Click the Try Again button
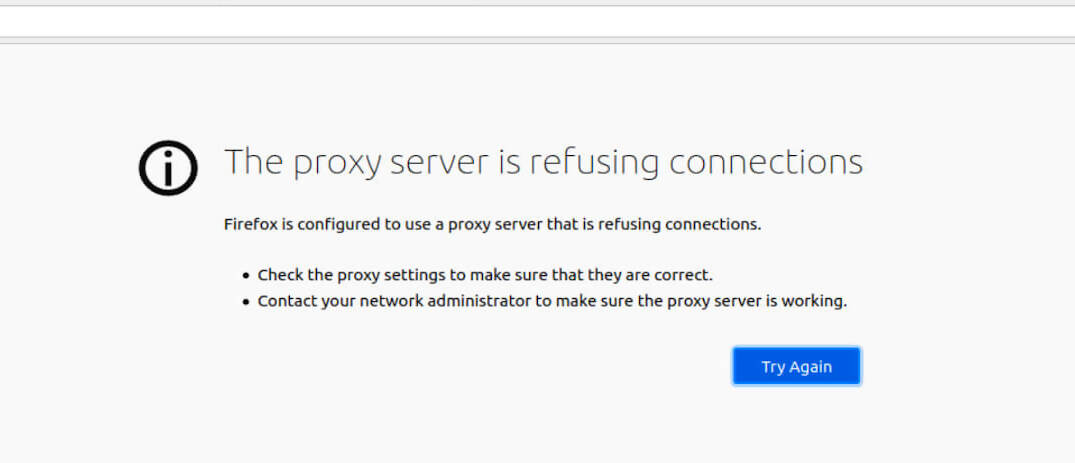 click(796, 366)
